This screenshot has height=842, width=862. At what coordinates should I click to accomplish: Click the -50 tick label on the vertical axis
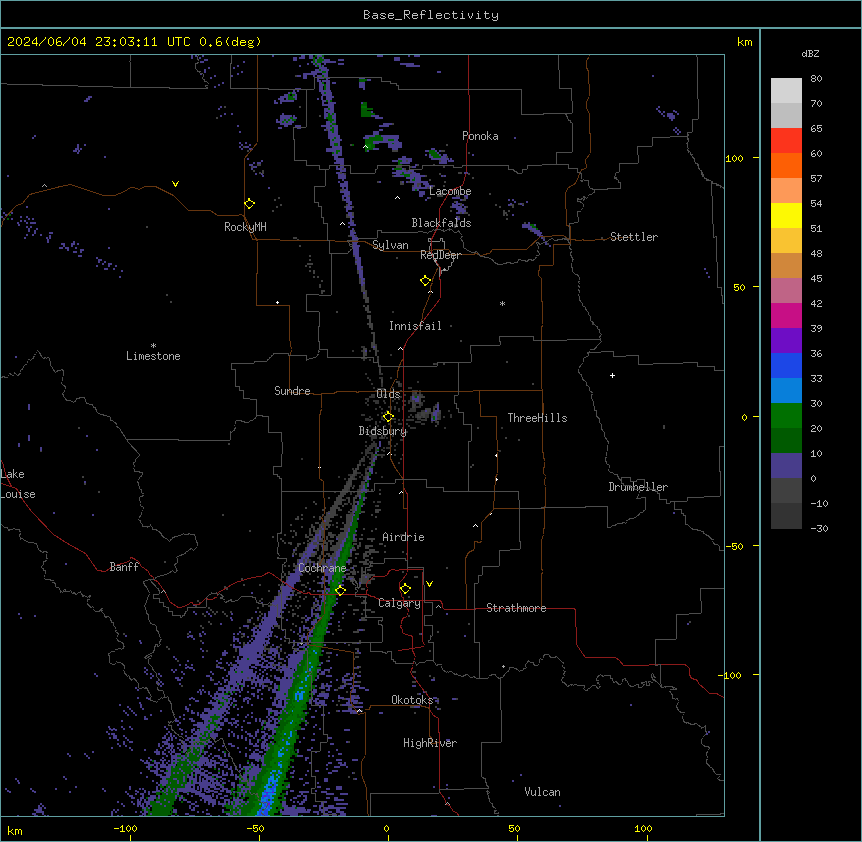pyautogui.click(x=734, y=546)
